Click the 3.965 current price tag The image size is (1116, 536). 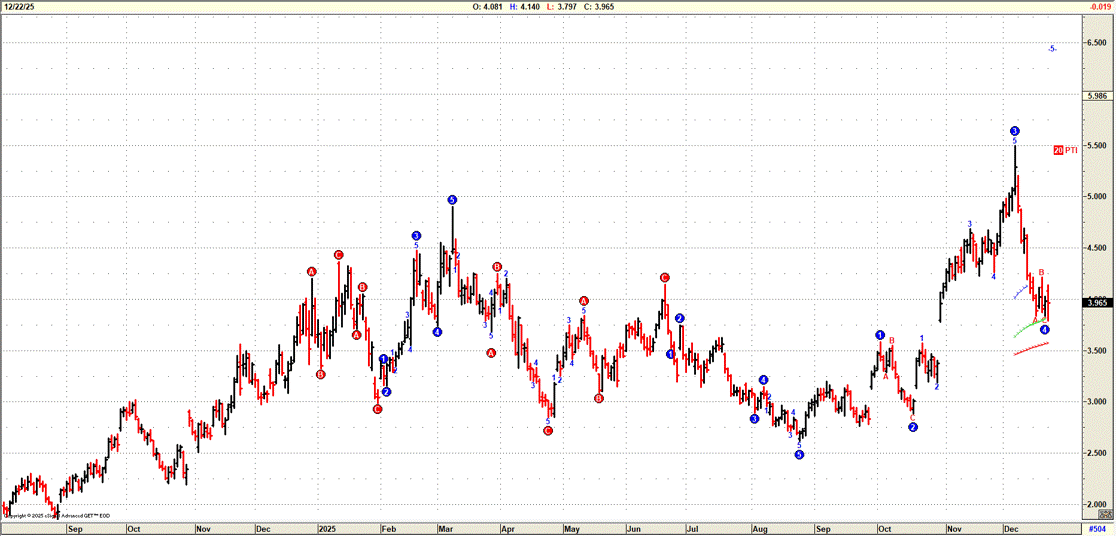pos(1097,302)
